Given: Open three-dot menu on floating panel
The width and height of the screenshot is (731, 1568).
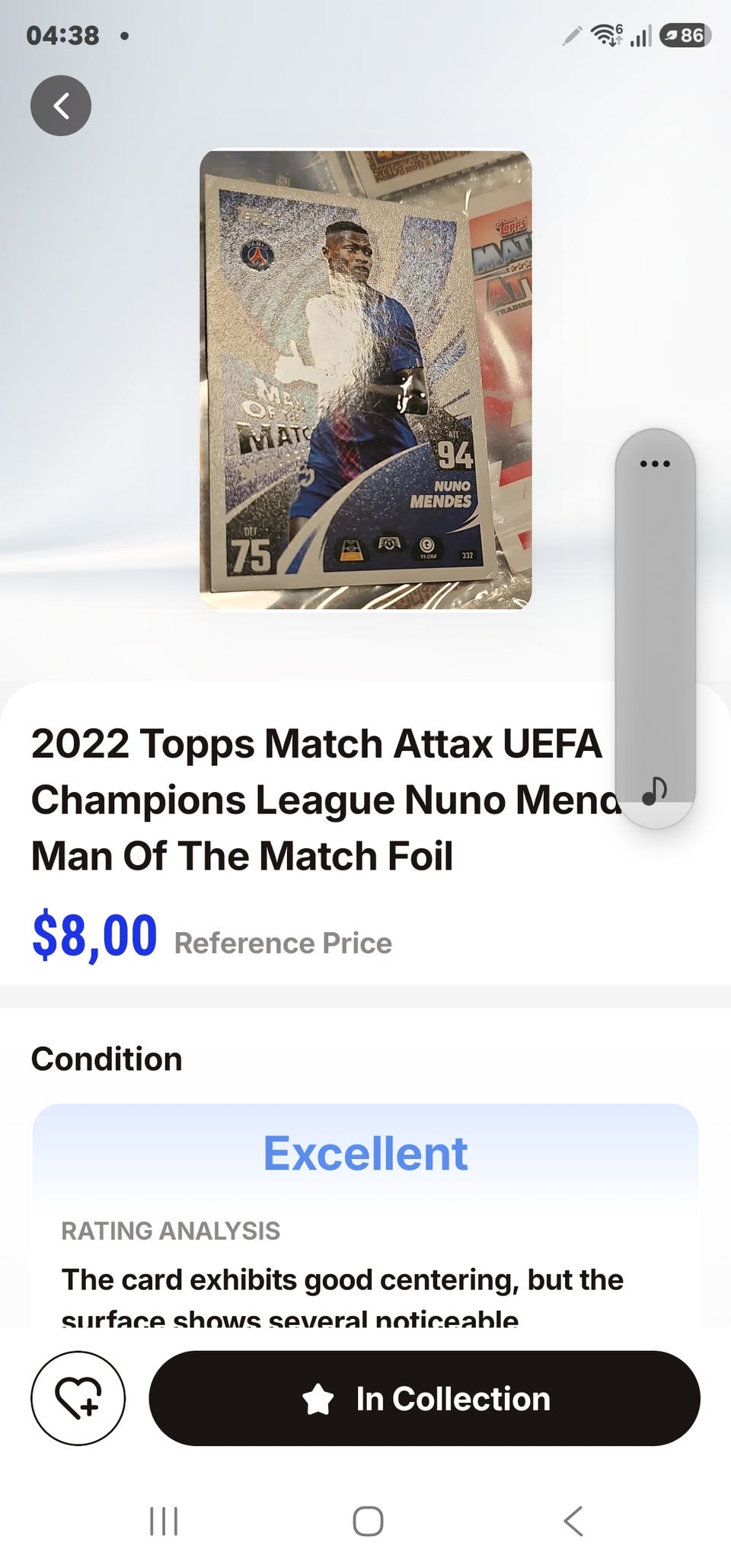Looking at the screenshot, I should (x=655, y=463).
